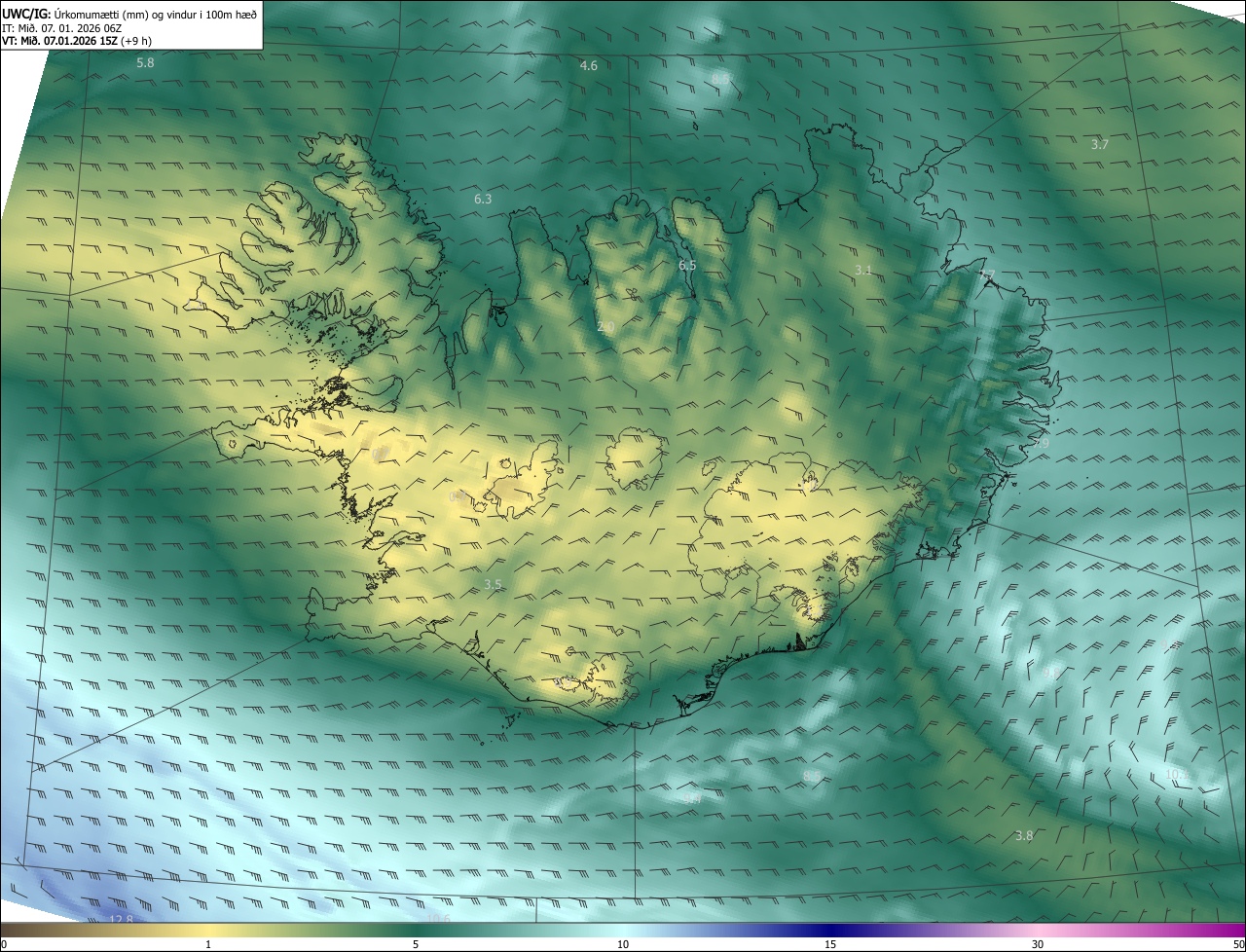Click the 6.5 value in the northern fjord
Screen dimensions: 1246x952
coord(687,266)
